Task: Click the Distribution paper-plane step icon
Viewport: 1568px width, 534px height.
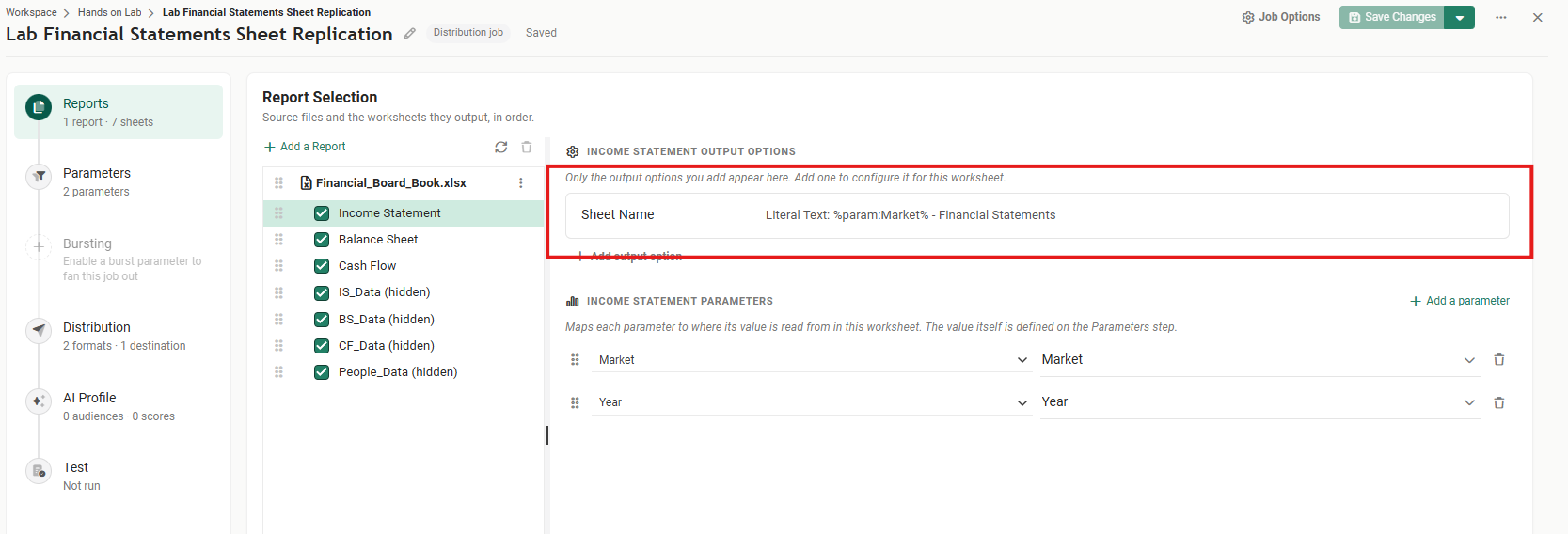Action: (x=39, y=330)
